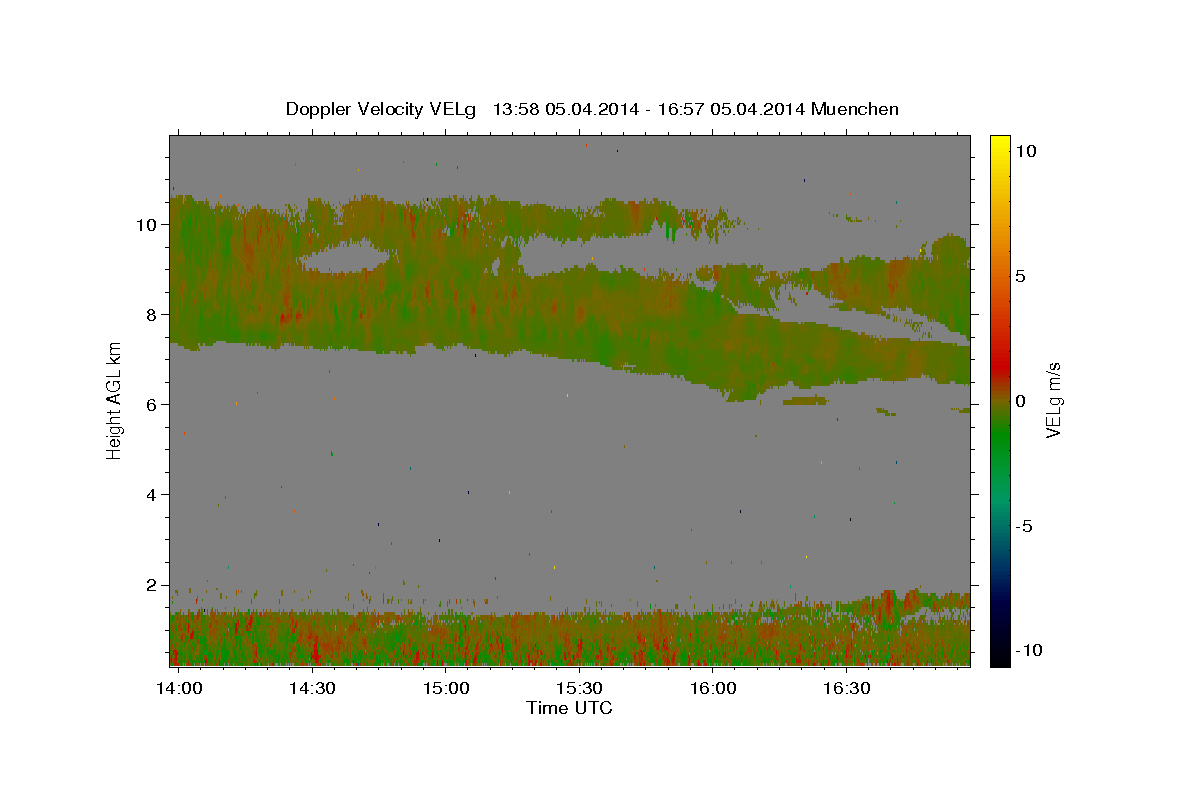Click the '16:30' time tick label
This screenshot has width=1200, height=800.
[x=846, y=688]
